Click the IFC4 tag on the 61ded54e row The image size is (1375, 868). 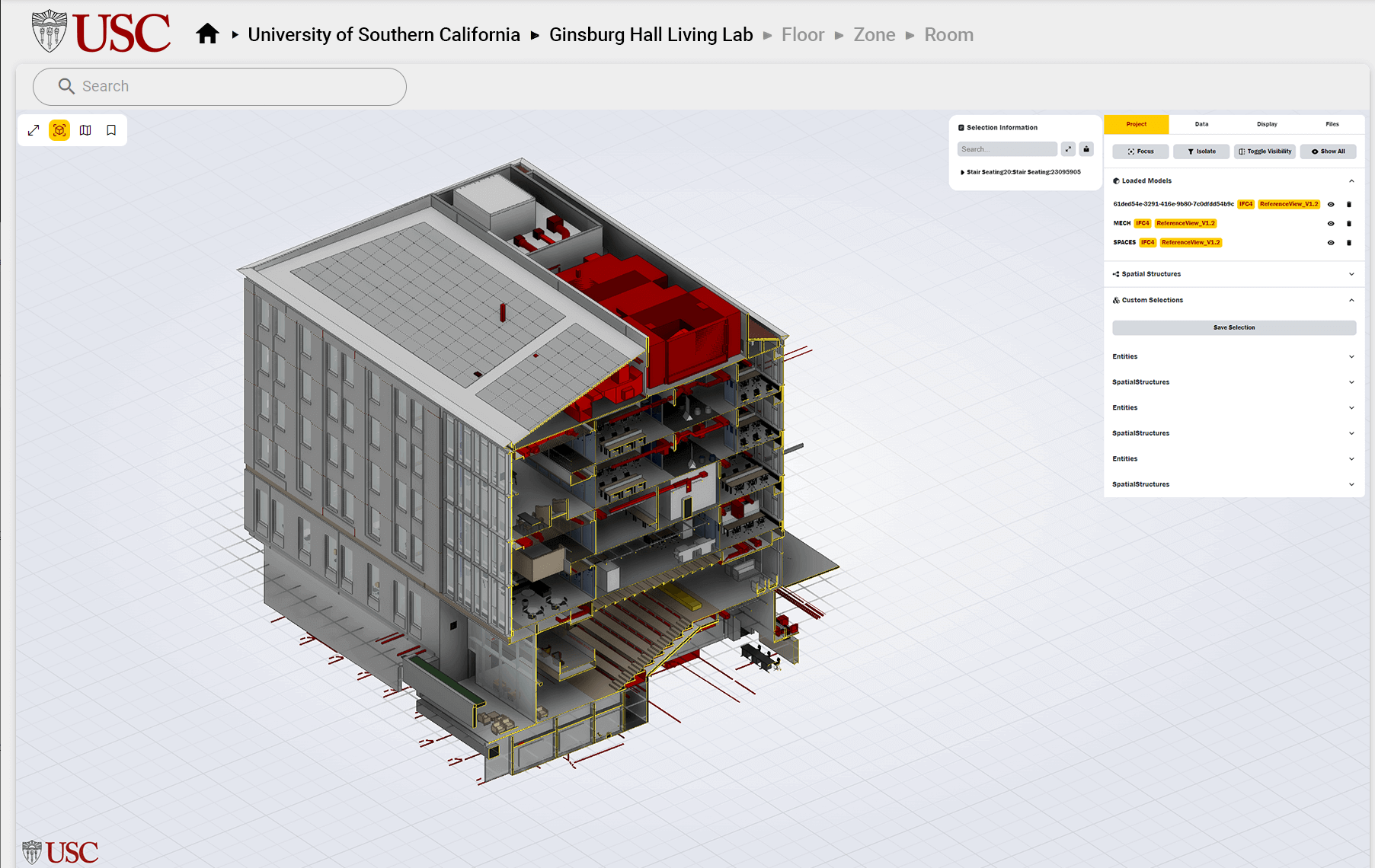pyautogui.click(x=1245, y=204)
